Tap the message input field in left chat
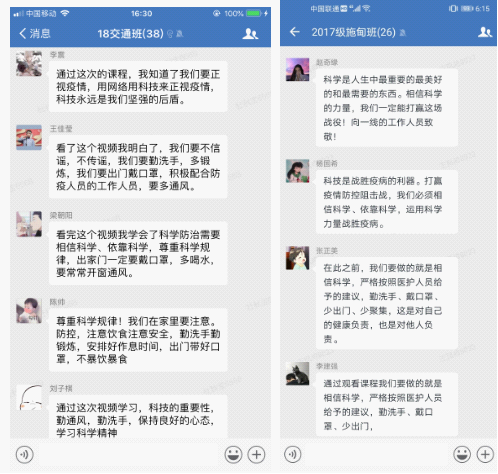This screenshot has width=498, height=474. tap(129, 455)
